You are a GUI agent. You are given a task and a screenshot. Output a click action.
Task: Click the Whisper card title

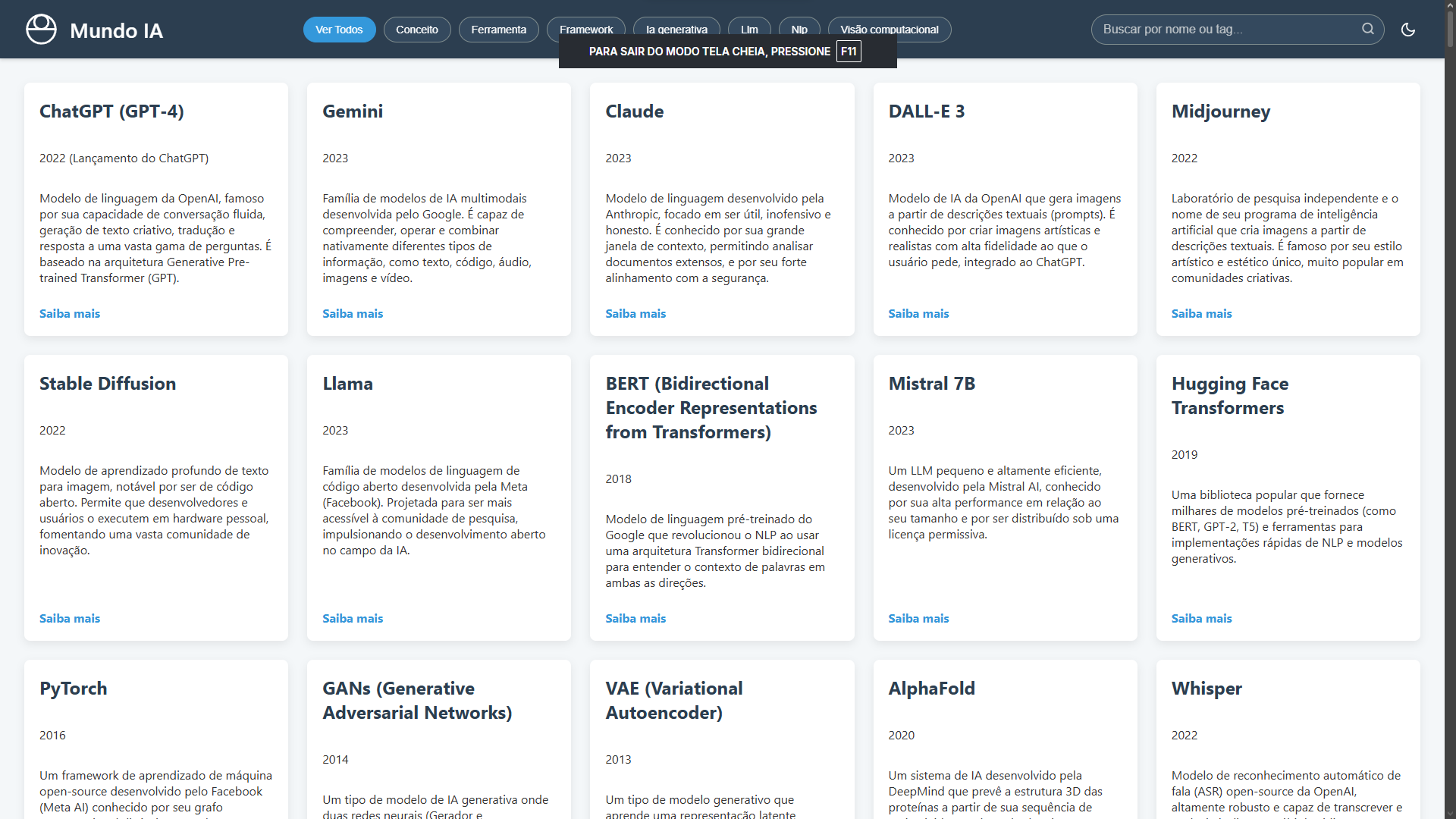(x=1207, y=689)
